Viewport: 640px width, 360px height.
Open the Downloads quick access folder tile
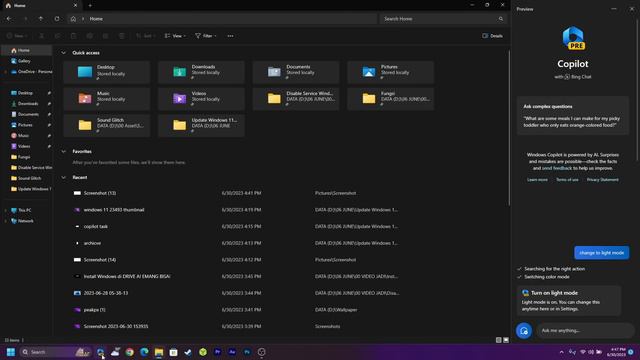(x=201, y=72)
